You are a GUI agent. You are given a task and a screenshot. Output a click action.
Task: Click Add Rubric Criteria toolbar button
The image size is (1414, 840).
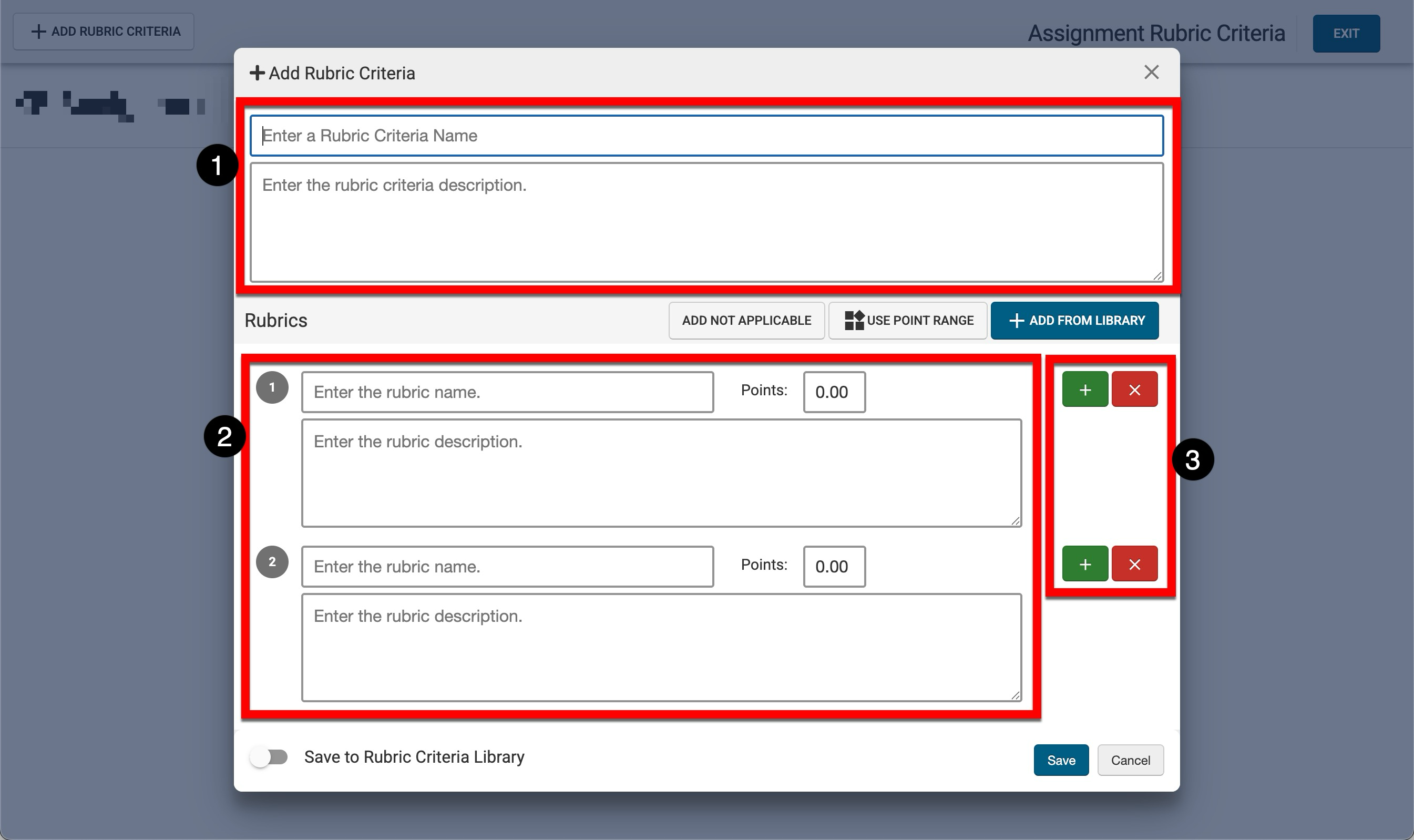[104, 32]
